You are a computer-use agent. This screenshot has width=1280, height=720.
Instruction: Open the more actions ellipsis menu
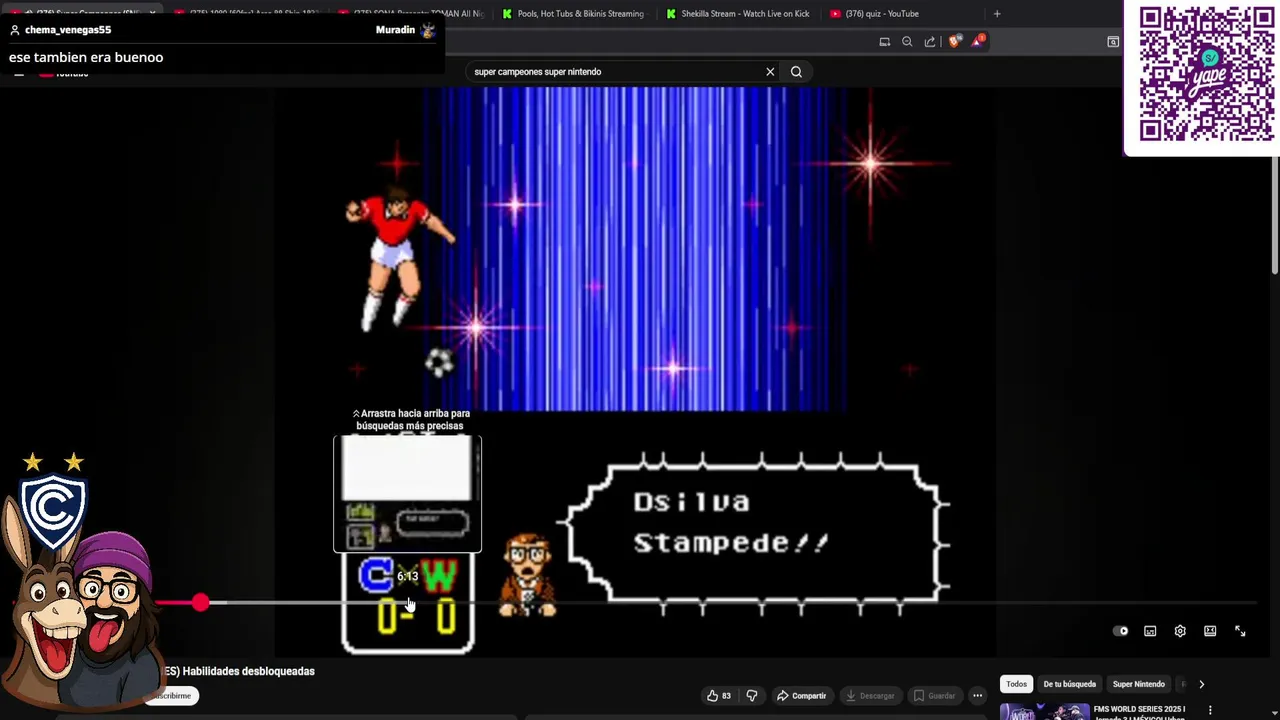pyautogui.click(x=978, y=696)
